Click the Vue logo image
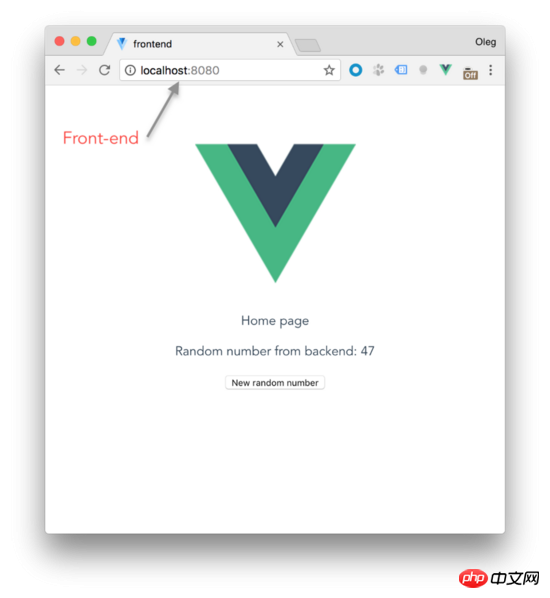This screenshot has height=598, width=550. point(275,213)
